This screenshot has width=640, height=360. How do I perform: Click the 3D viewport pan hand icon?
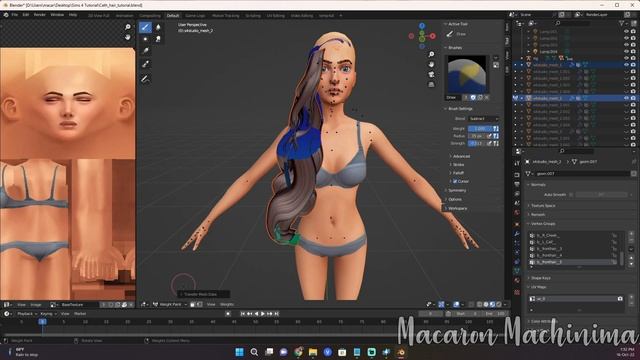click(x=431, y=64)
